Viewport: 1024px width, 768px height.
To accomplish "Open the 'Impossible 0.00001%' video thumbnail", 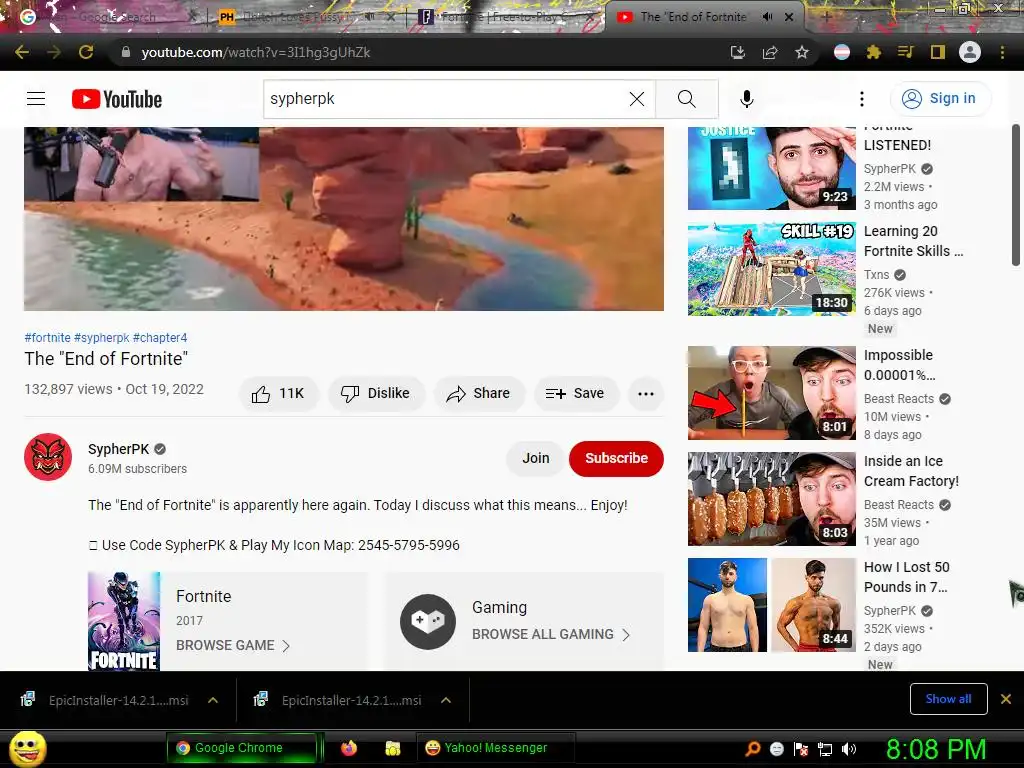I will coord(771,393).
